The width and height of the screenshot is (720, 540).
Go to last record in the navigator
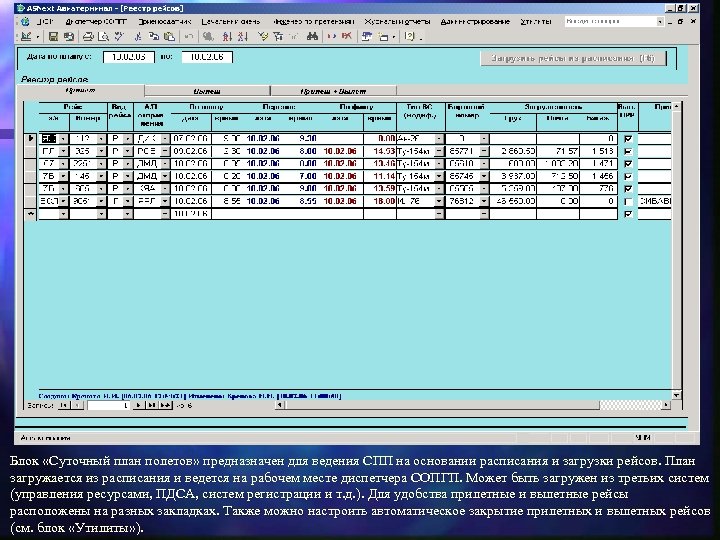151,405
